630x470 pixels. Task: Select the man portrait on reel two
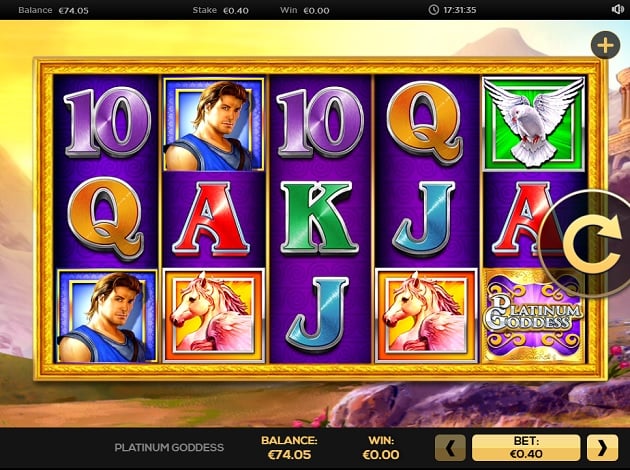(x=214, y=124)
